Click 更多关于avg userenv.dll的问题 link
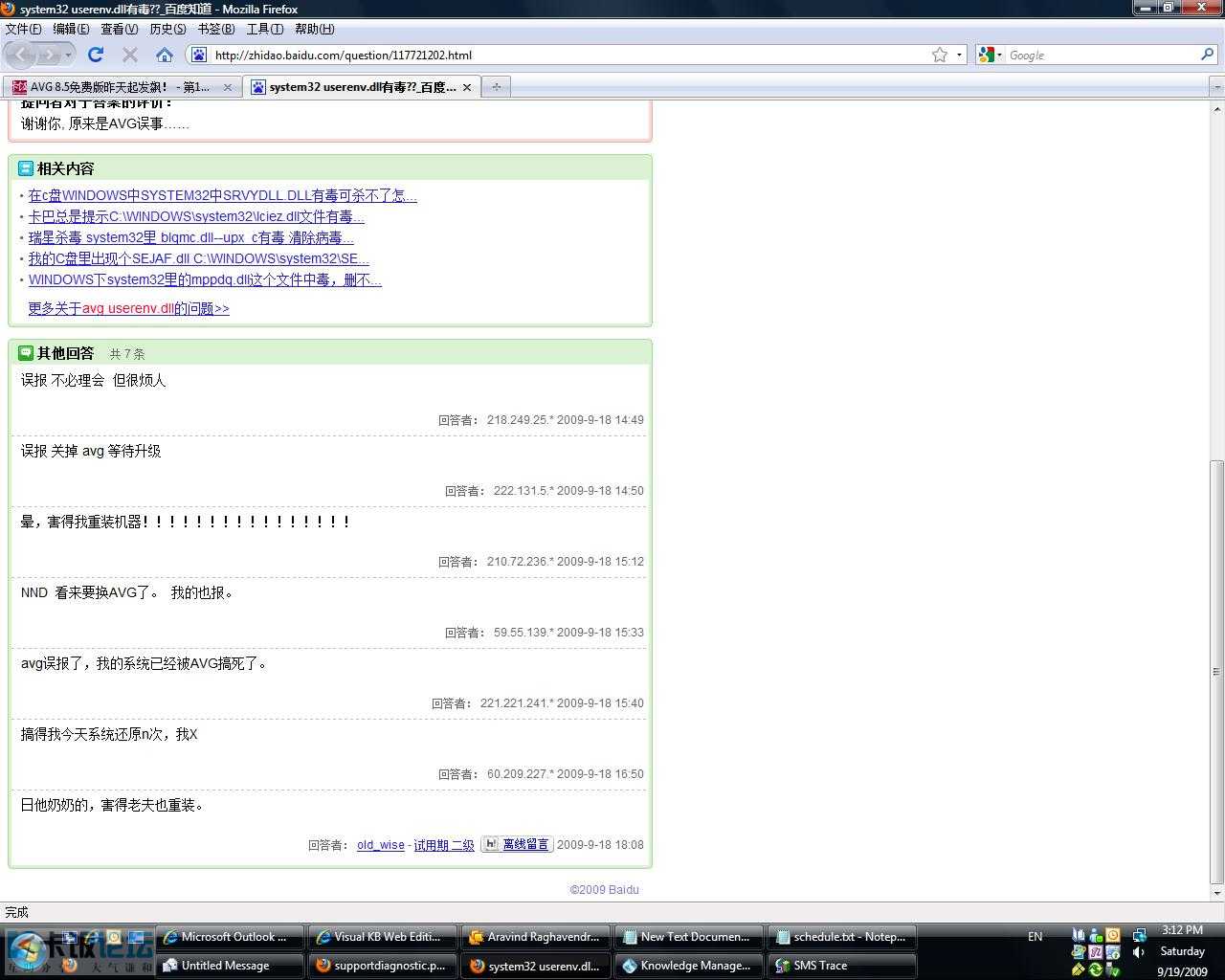Image resolution: width=1225 pixels, height=980 pixels. click(128, 308)
